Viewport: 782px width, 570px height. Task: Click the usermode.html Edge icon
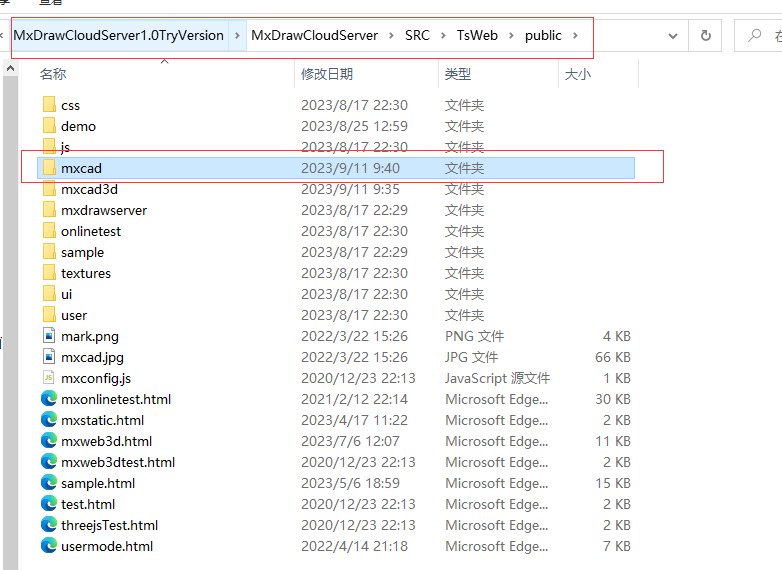click(x=49, y=546)
